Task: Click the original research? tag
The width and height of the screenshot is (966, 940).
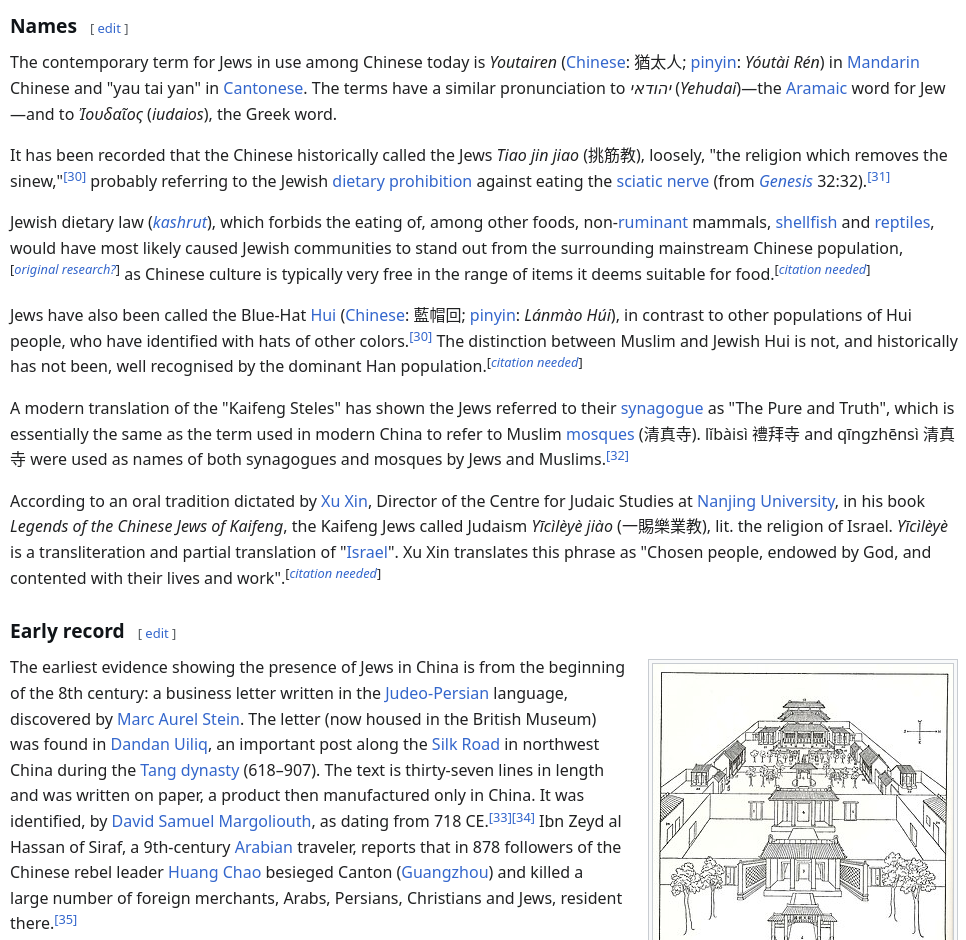Action: click(65, 269)
